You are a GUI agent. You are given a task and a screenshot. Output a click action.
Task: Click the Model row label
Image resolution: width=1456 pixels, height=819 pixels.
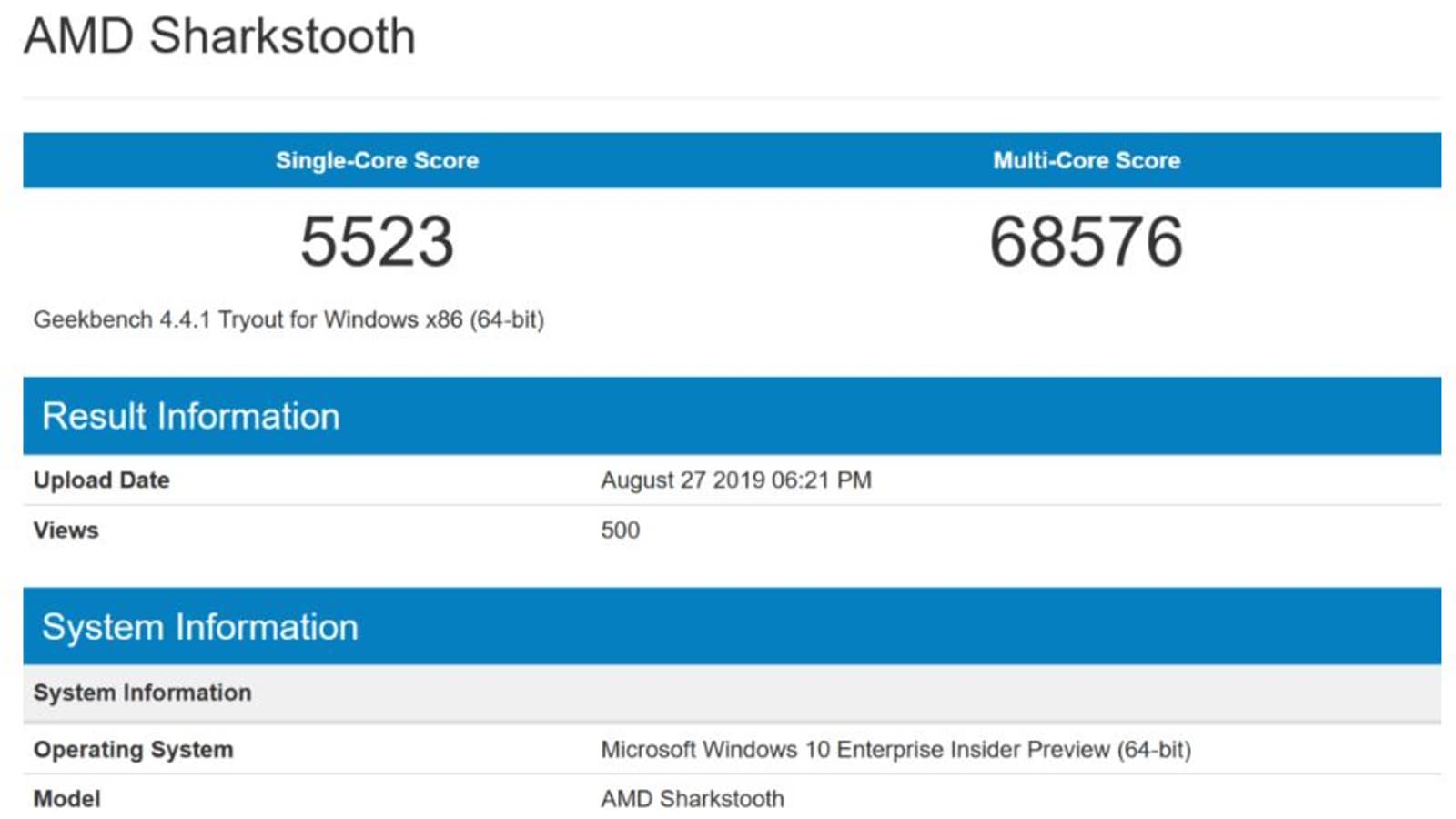click(x=66, y=799)
